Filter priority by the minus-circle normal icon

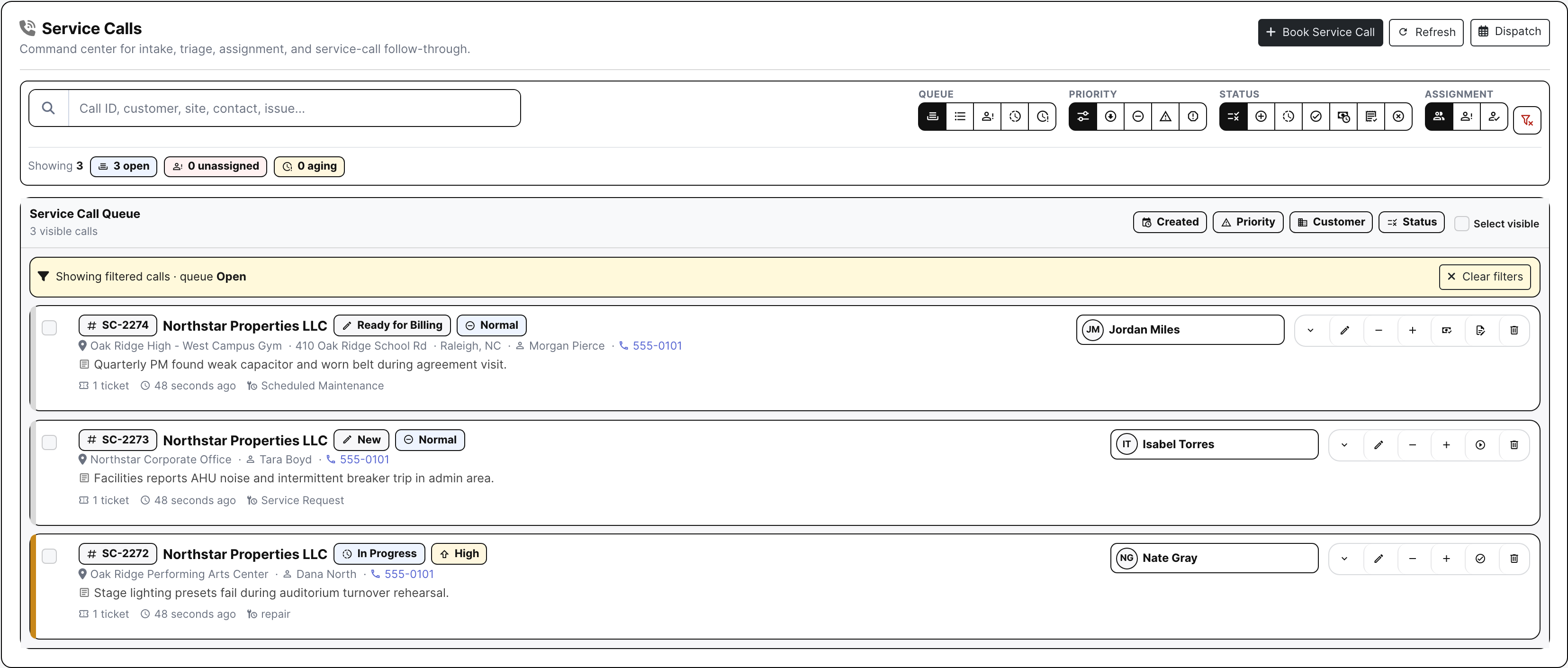[1138, 116]
